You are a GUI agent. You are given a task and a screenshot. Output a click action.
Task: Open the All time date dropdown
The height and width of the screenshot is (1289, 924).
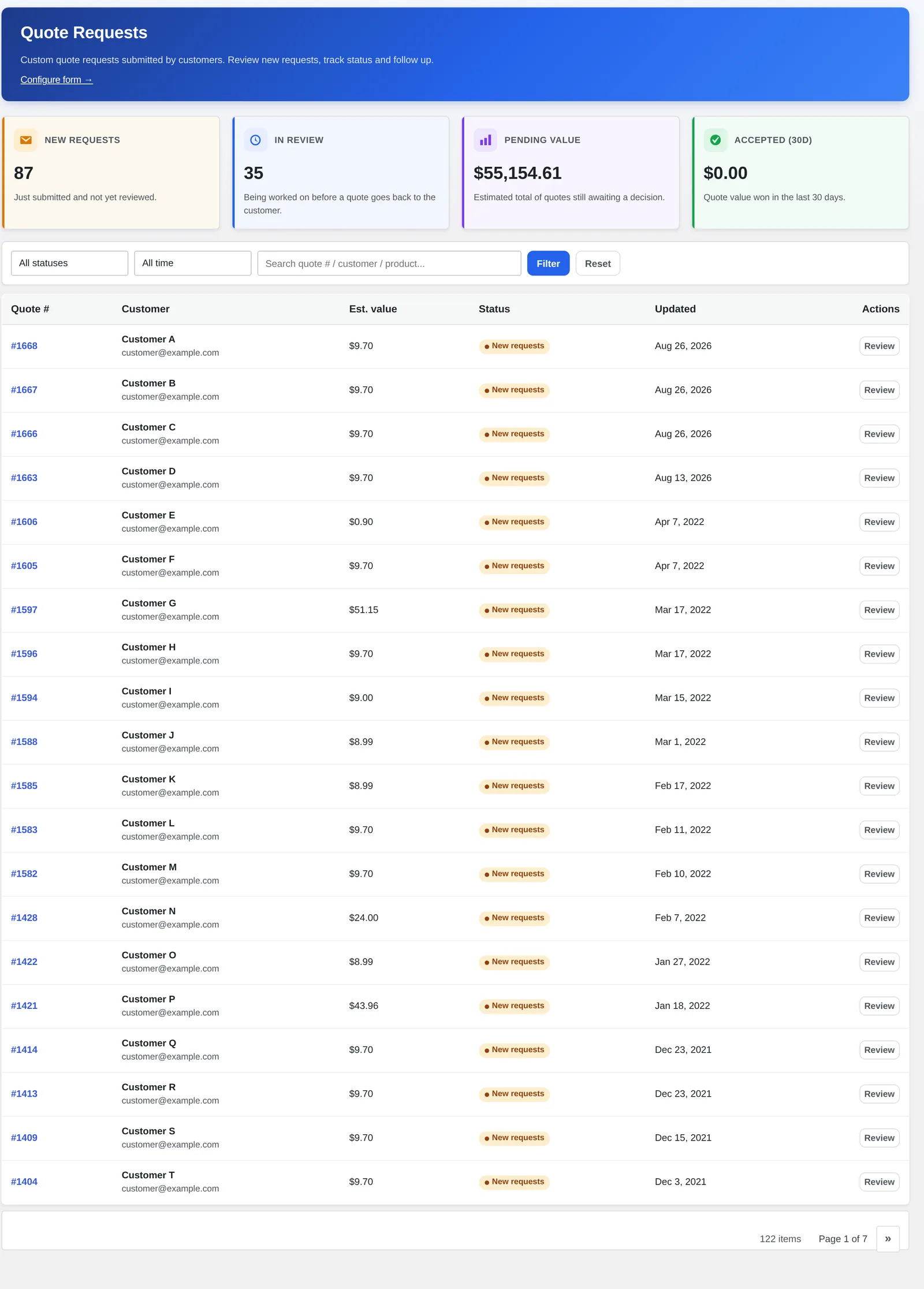[x=192, y=263]
